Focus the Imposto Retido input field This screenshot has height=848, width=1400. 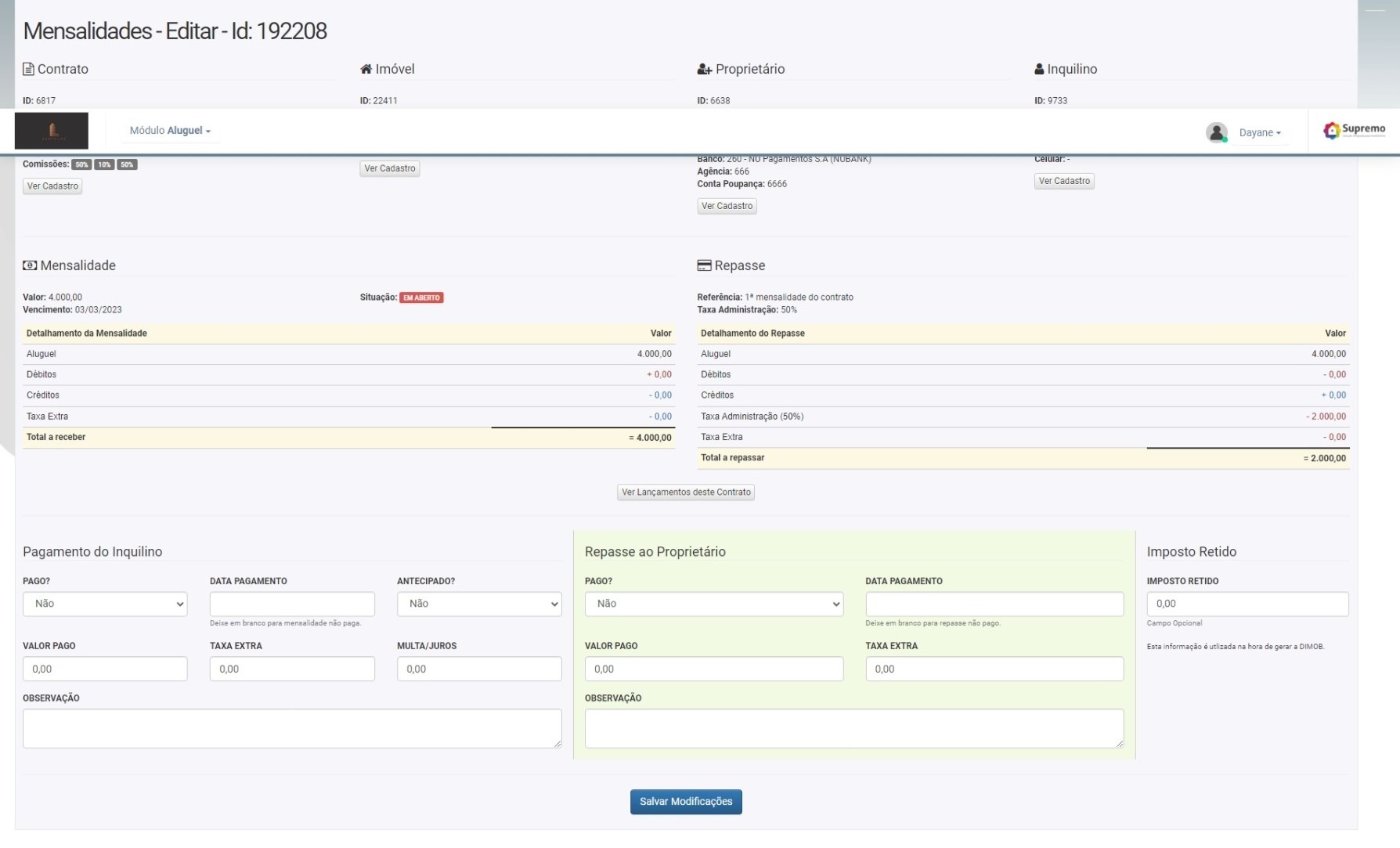(x=1247, y=604)
